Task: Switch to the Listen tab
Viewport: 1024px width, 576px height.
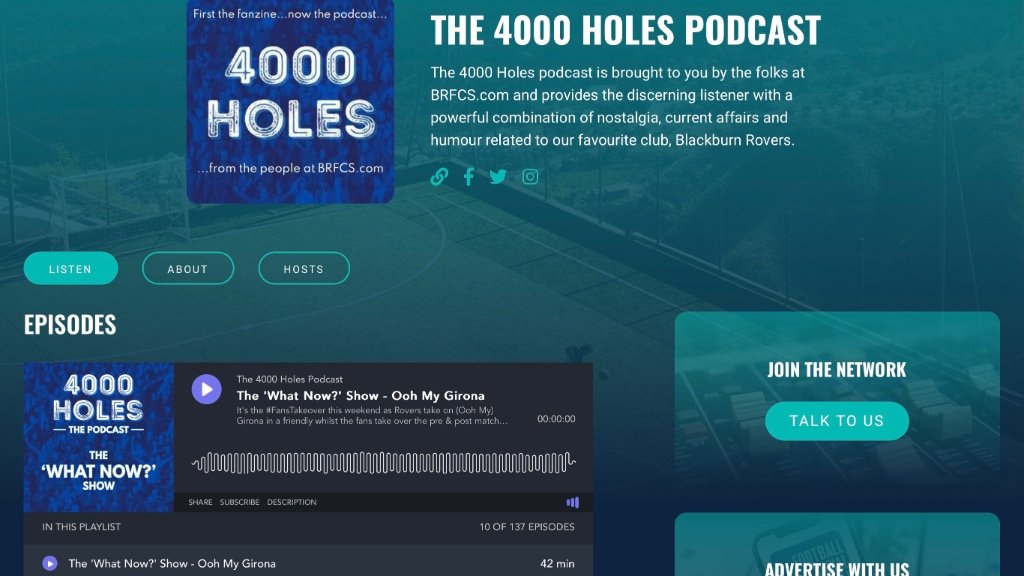Action: pyautogui.click(x=70, y=269)
